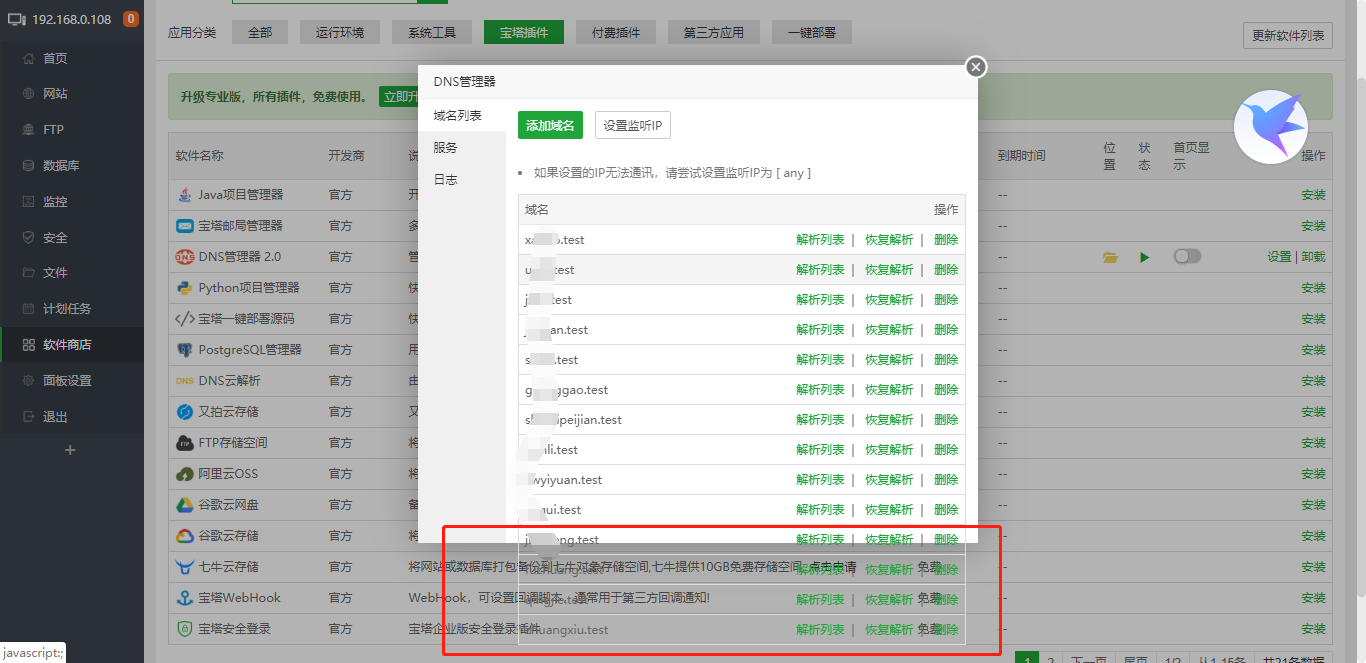Image resolution: width=1366 pixels, height=663 pixels.
Task: Click the 宝塔WebHook anchor icon
Action: tap(184, 598)
